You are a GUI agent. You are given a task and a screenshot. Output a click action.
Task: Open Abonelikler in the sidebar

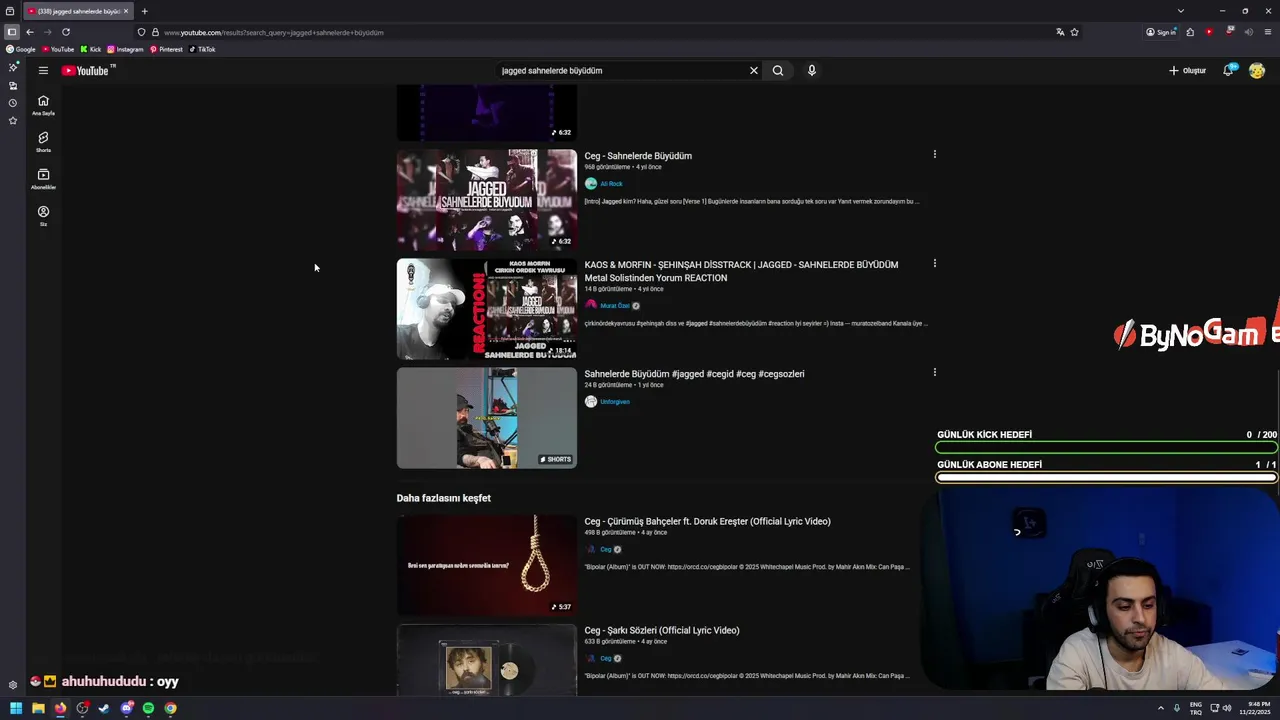click(x=43, y=179)
